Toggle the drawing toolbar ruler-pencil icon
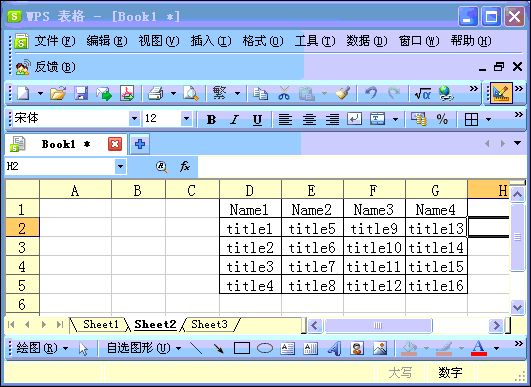Image resolution: width=531 pixels, height=387 pixels. (500, 93)
